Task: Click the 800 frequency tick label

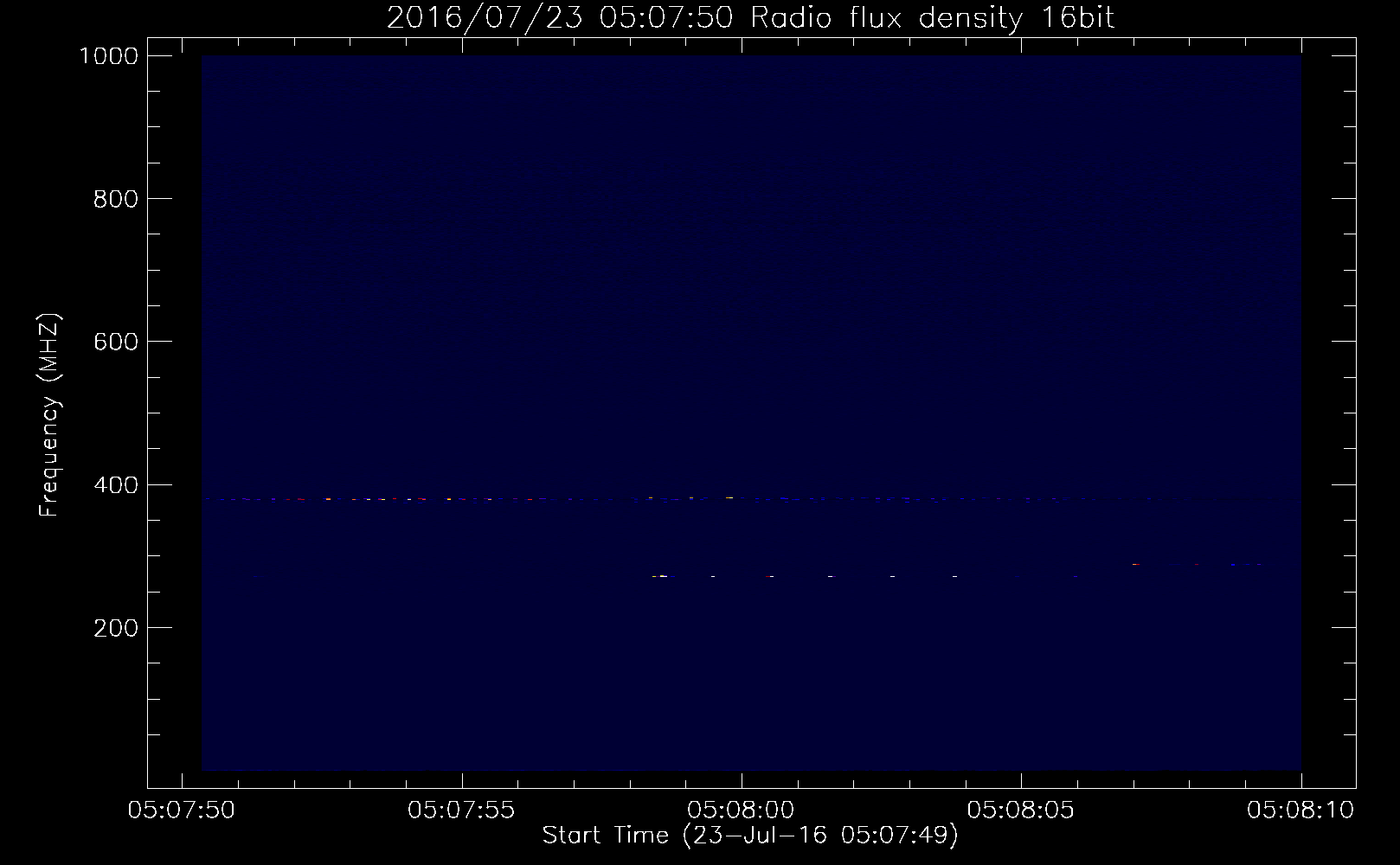Action: [115, 199]
